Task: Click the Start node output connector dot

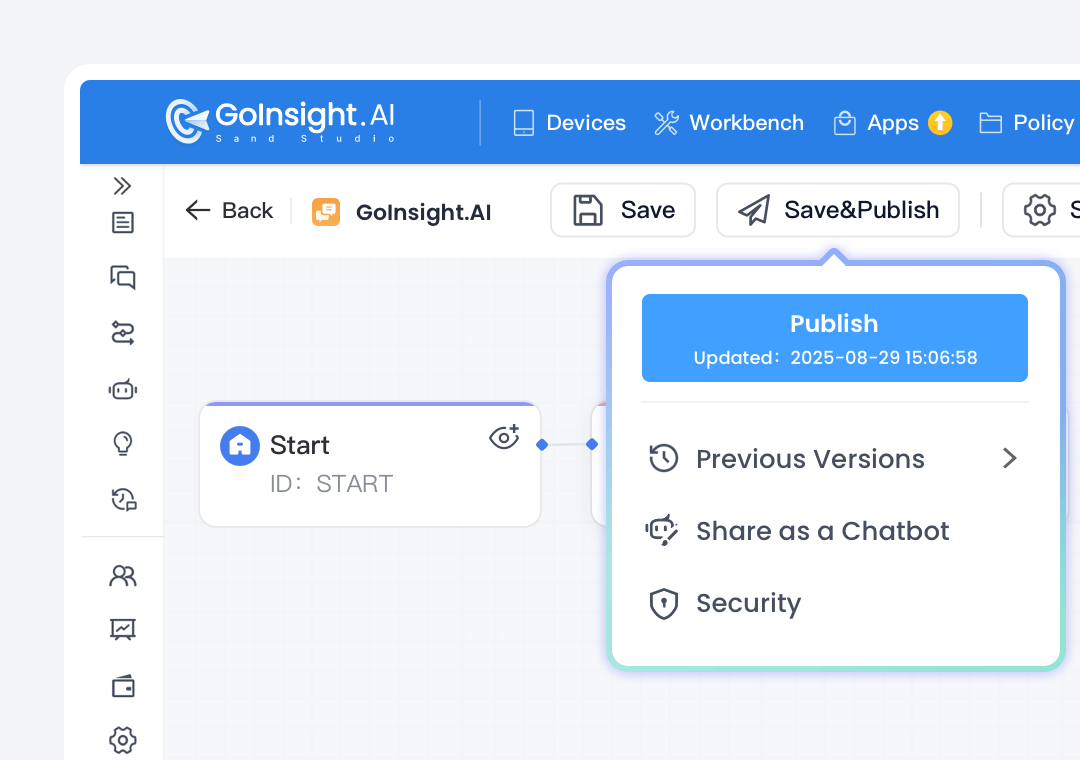Action: [542, 444]
